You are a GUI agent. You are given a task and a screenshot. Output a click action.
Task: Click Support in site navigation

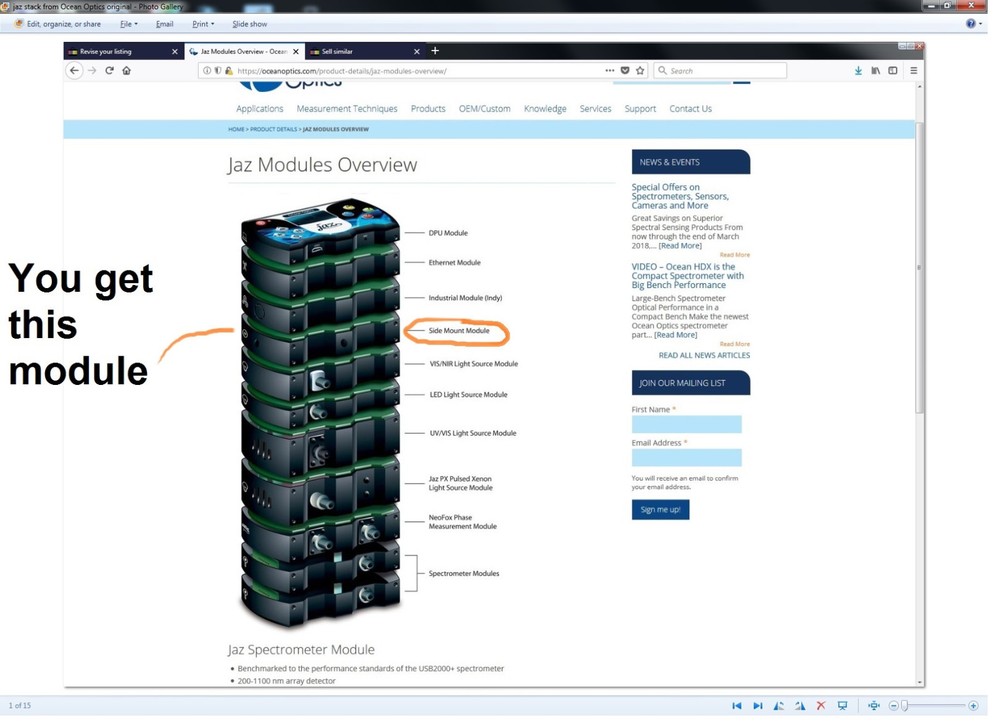(x=640, y=109)
